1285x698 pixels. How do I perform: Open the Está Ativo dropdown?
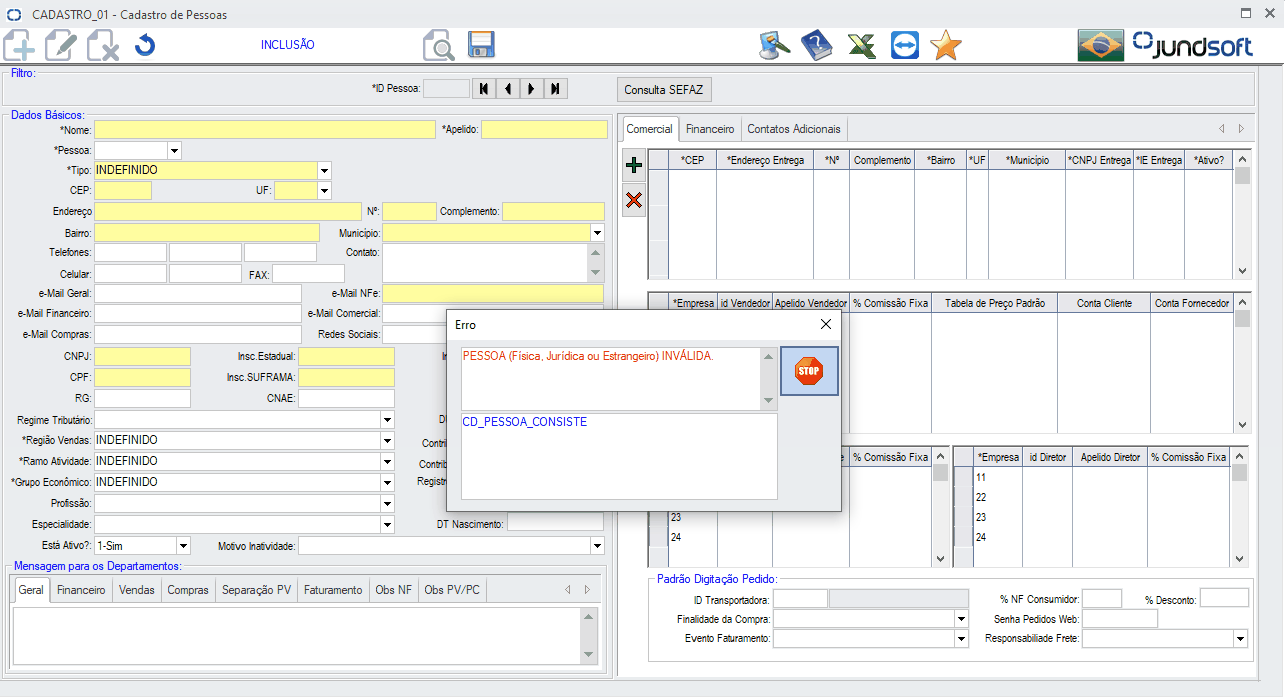coord(183,546)
